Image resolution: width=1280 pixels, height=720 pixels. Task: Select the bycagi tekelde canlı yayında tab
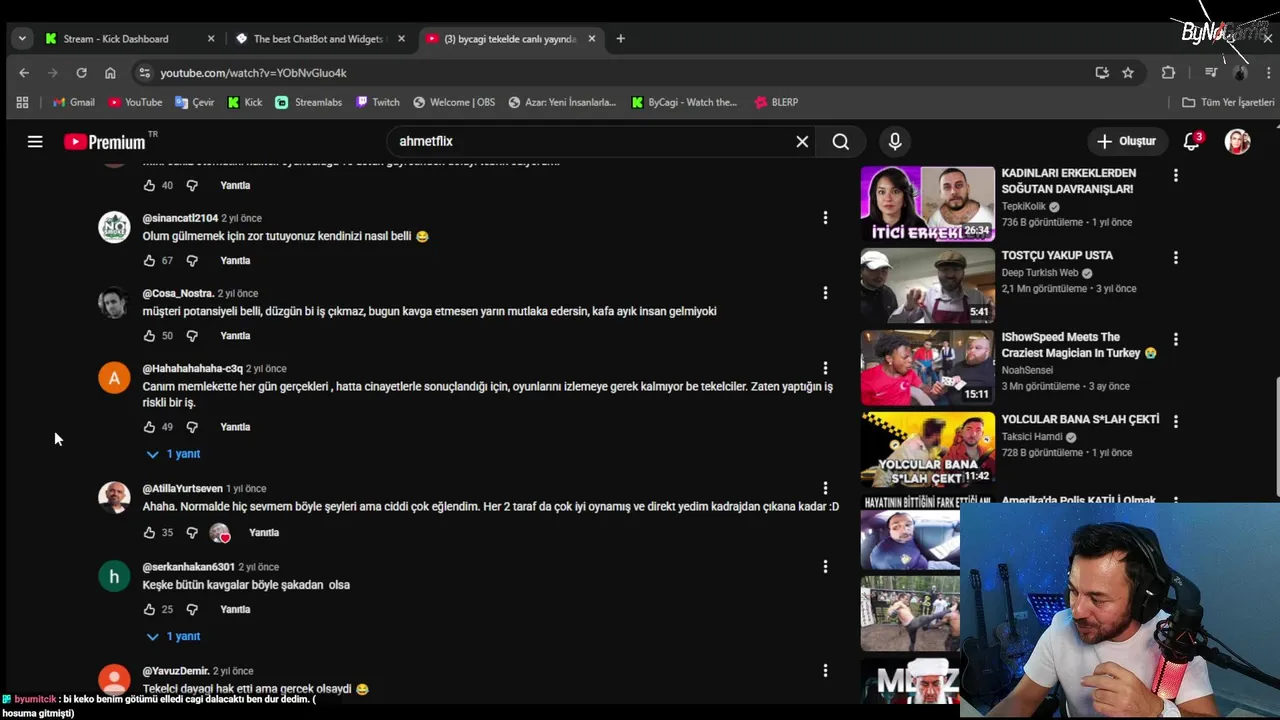pyautogui.click(x=510, y=39)
